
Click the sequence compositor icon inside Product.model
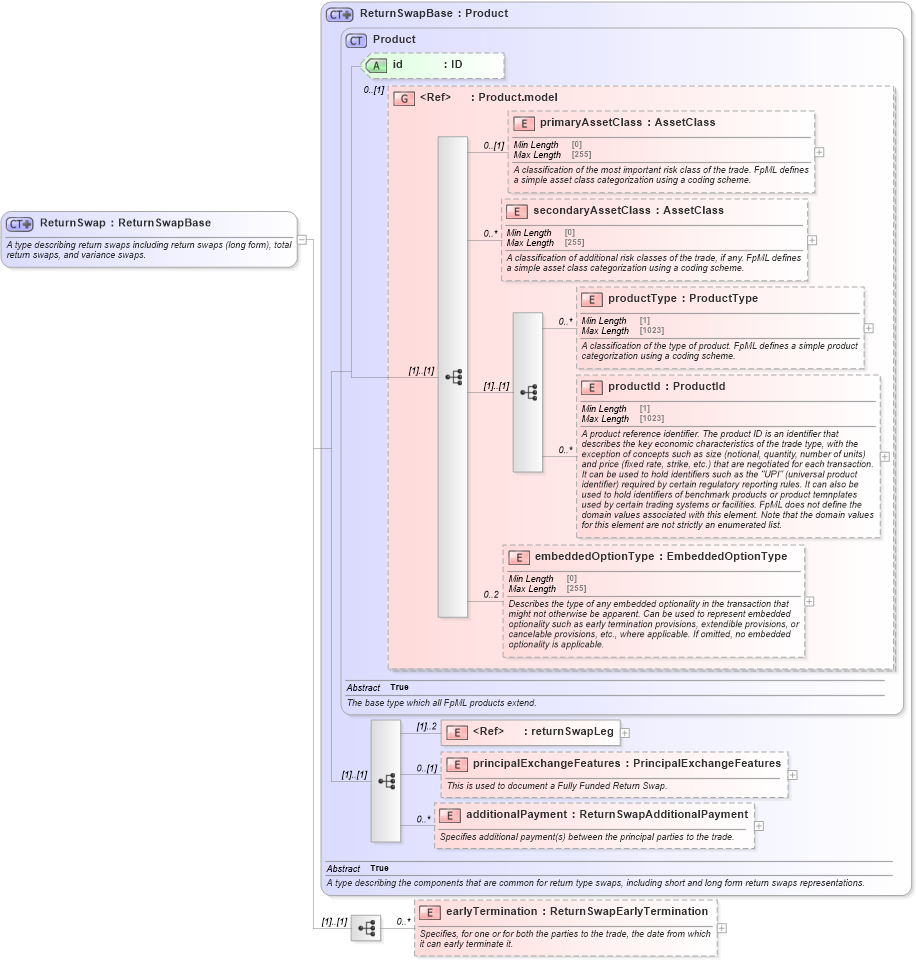[455, 378]
